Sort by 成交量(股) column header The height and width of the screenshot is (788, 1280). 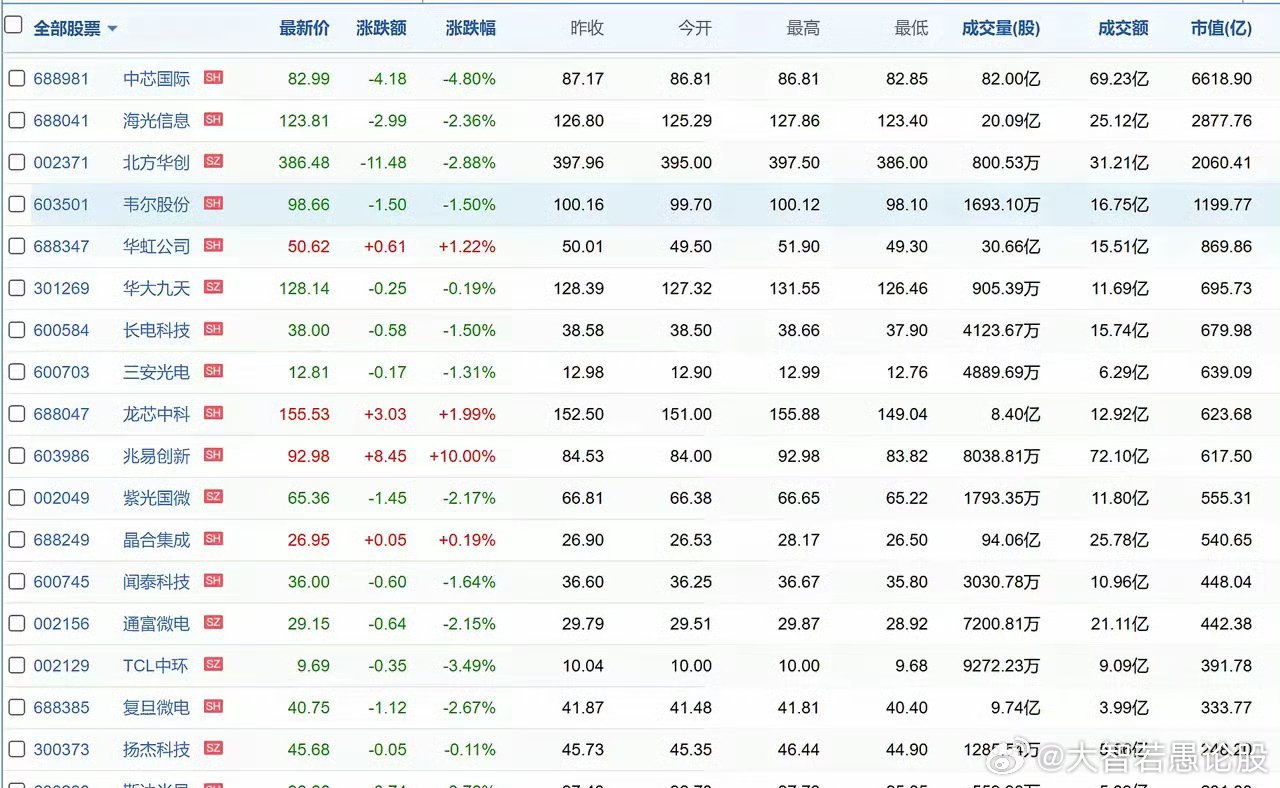[1001, 29]
